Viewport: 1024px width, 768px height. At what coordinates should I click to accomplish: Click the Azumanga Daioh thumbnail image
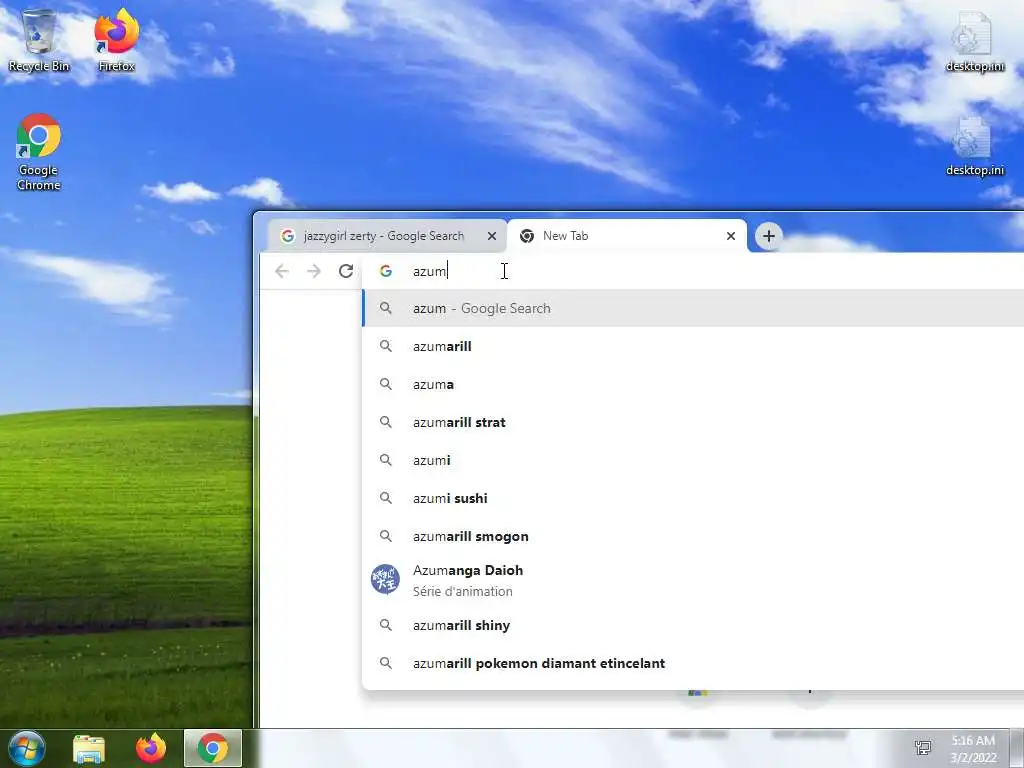[x=385, y=579]
